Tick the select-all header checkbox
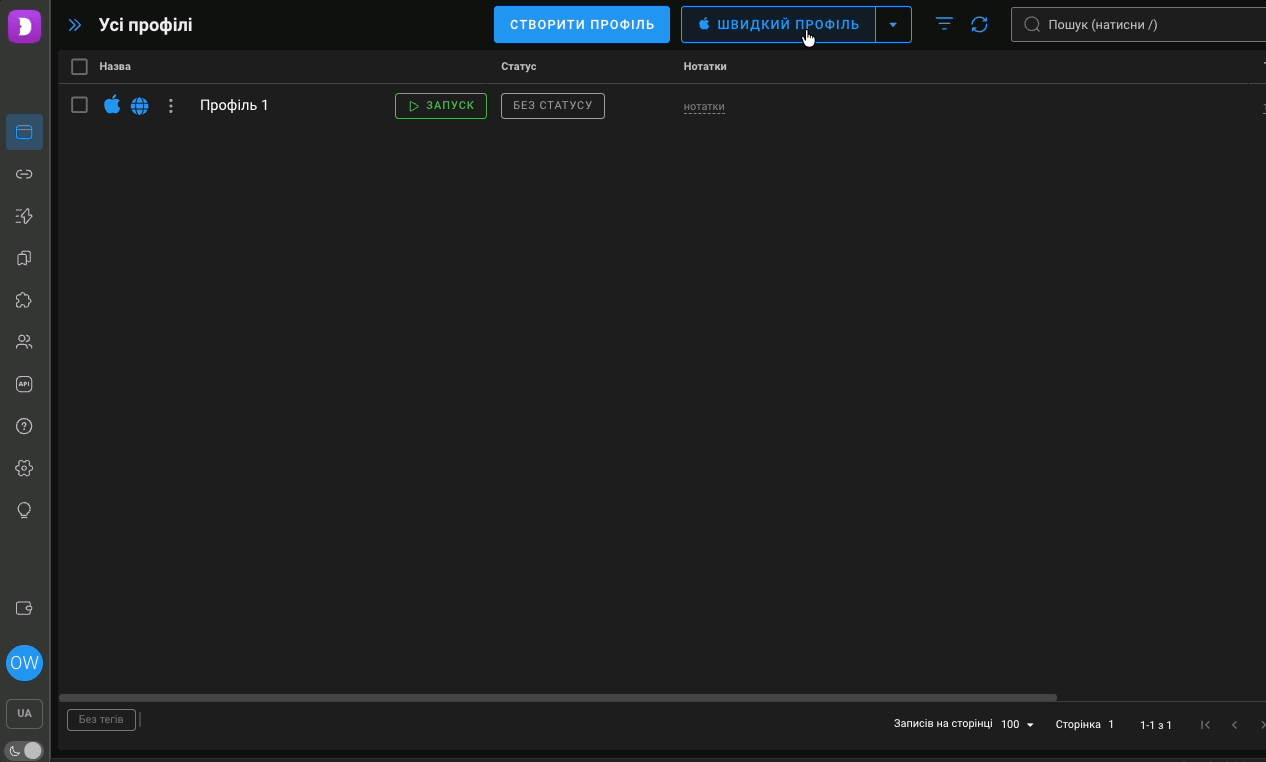Image resolution: width=1266 pixels, height=762 pixels. coord(80,67)
